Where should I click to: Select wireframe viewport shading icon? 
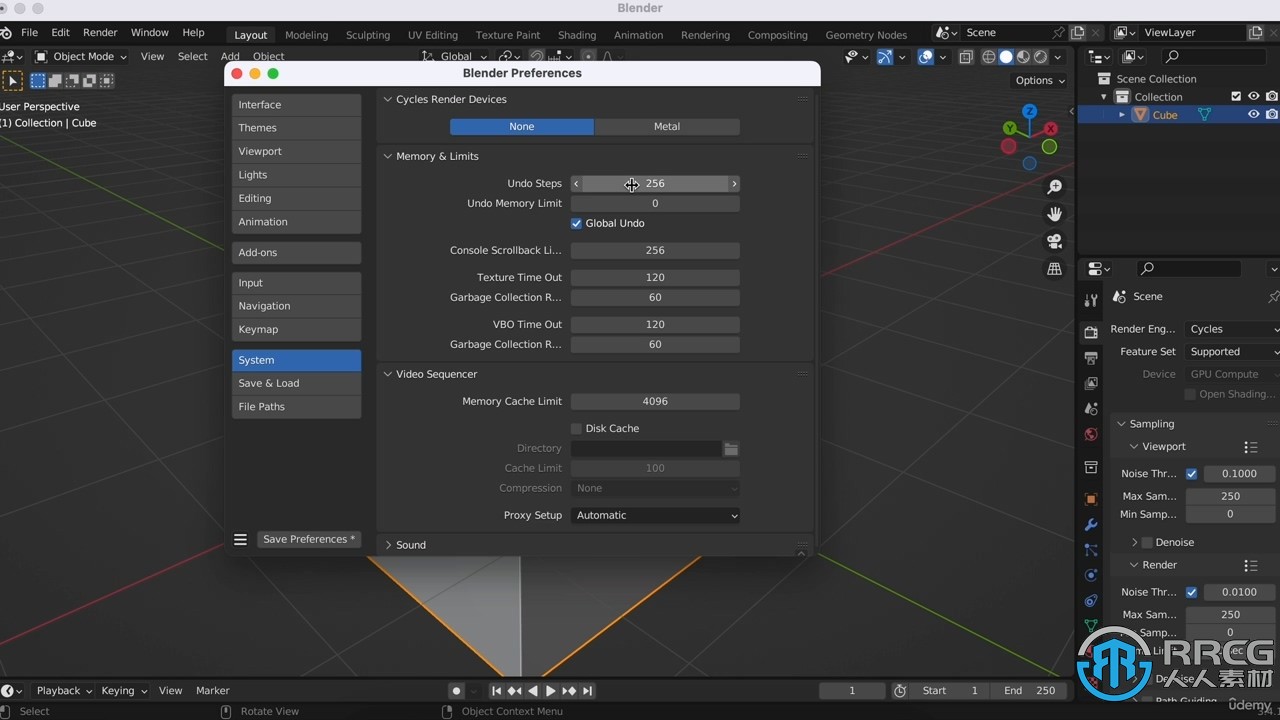click(989, 57)
